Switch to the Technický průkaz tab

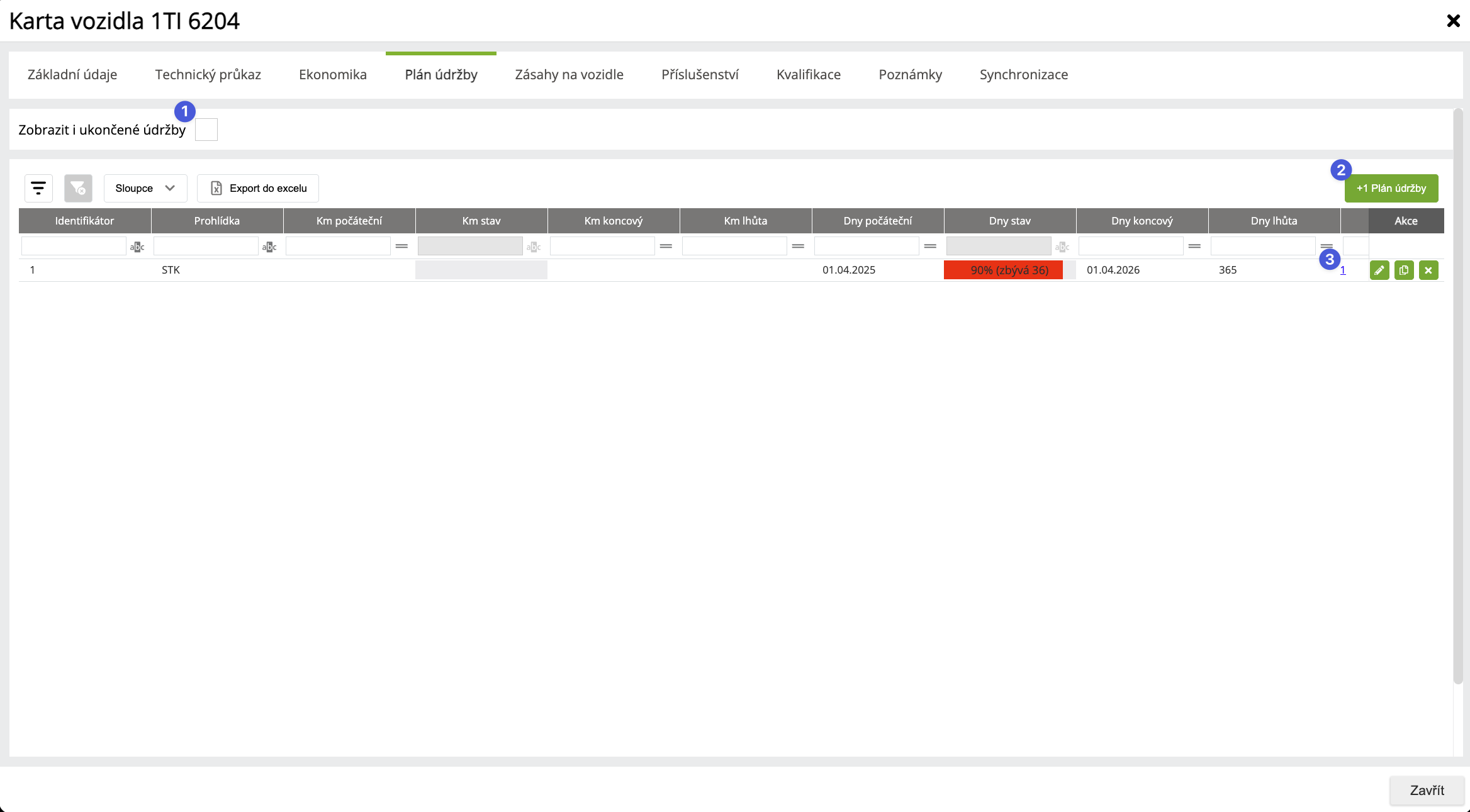click(208, 74)
